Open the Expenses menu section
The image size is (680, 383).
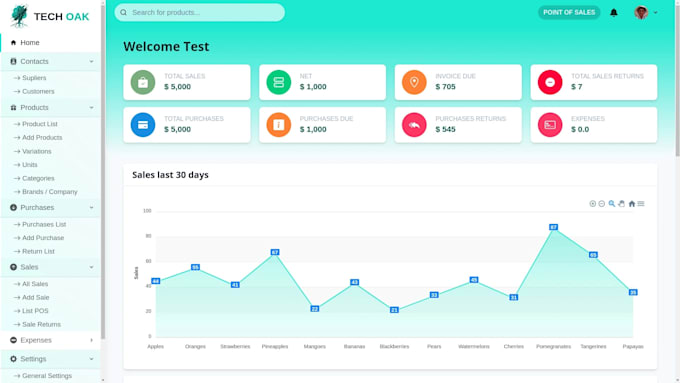(50, 340)
